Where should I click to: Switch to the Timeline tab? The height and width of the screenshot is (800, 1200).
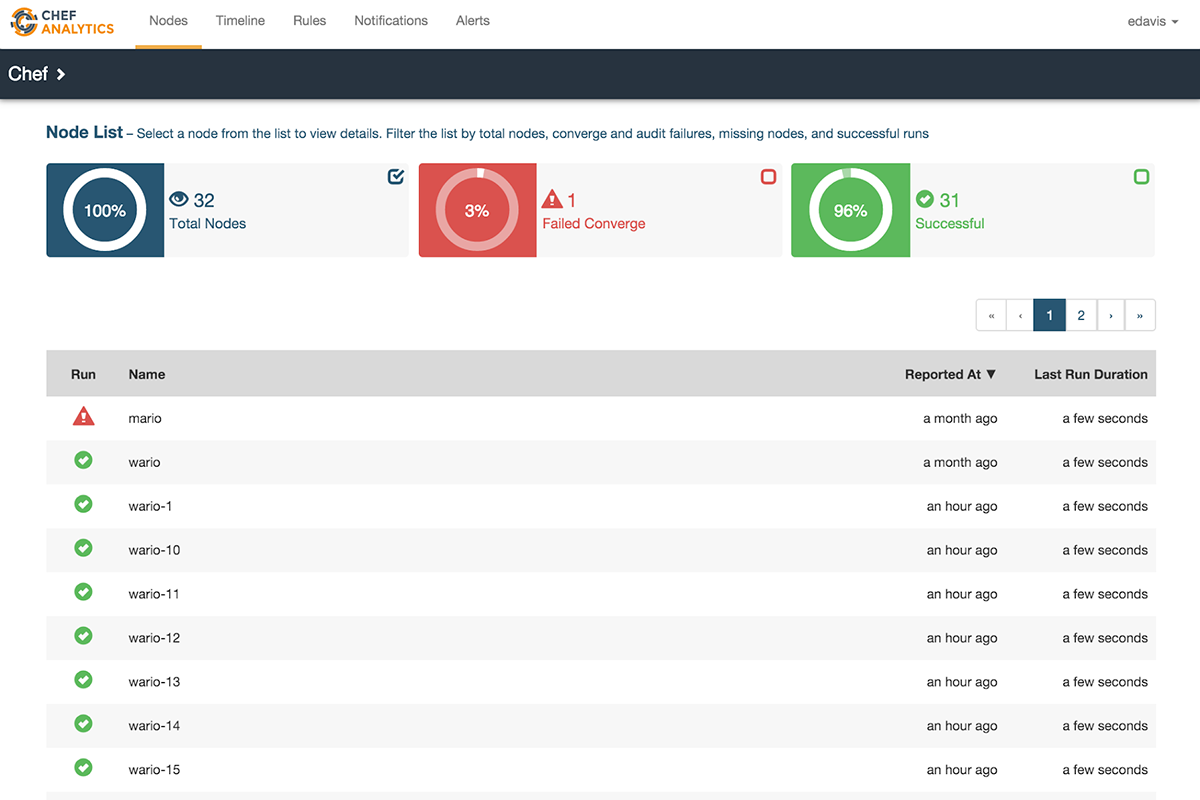pos(240,21)
